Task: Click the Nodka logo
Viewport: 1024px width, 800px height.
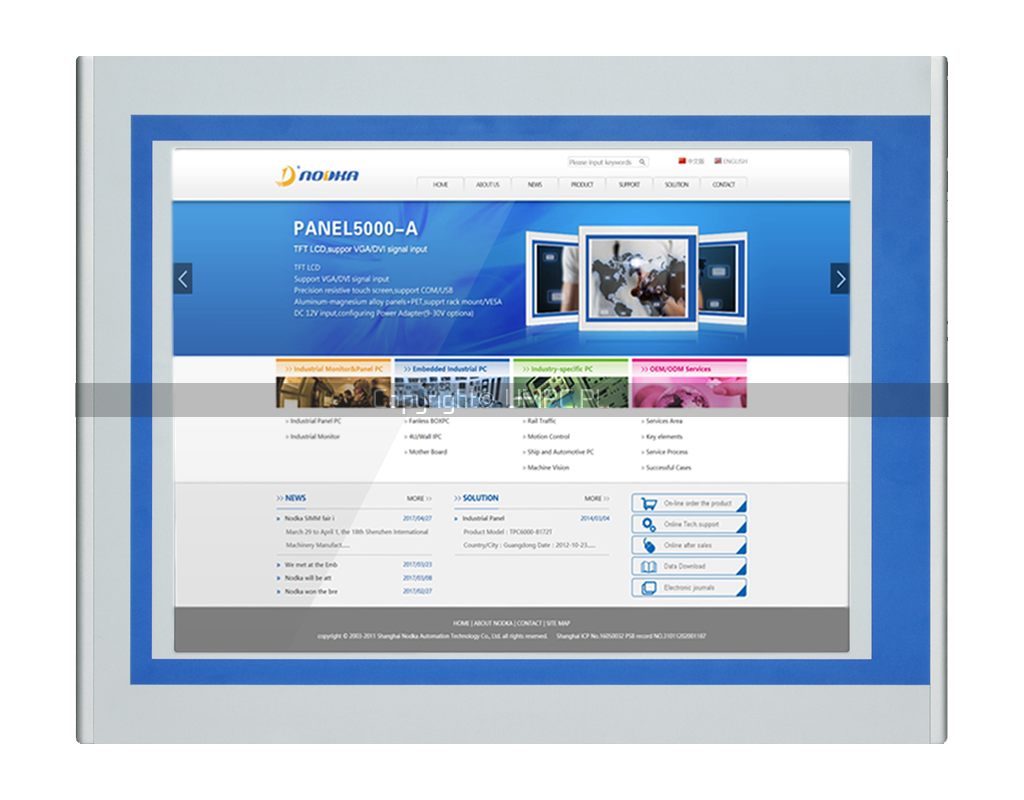Action: (x=317, y=176)
